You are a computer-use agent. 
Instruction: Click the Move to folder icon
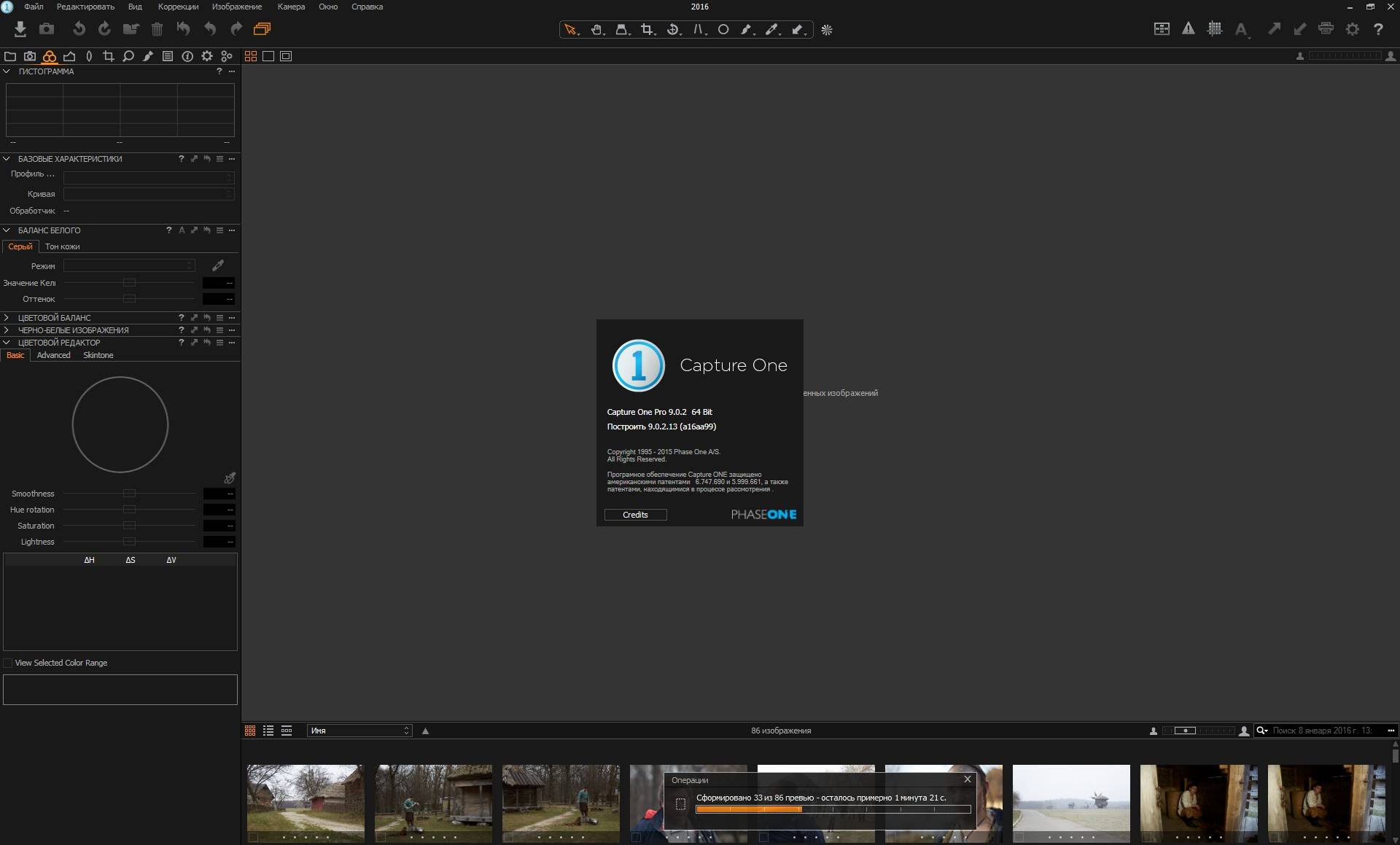pyautogui.click(x=131, y=29)
